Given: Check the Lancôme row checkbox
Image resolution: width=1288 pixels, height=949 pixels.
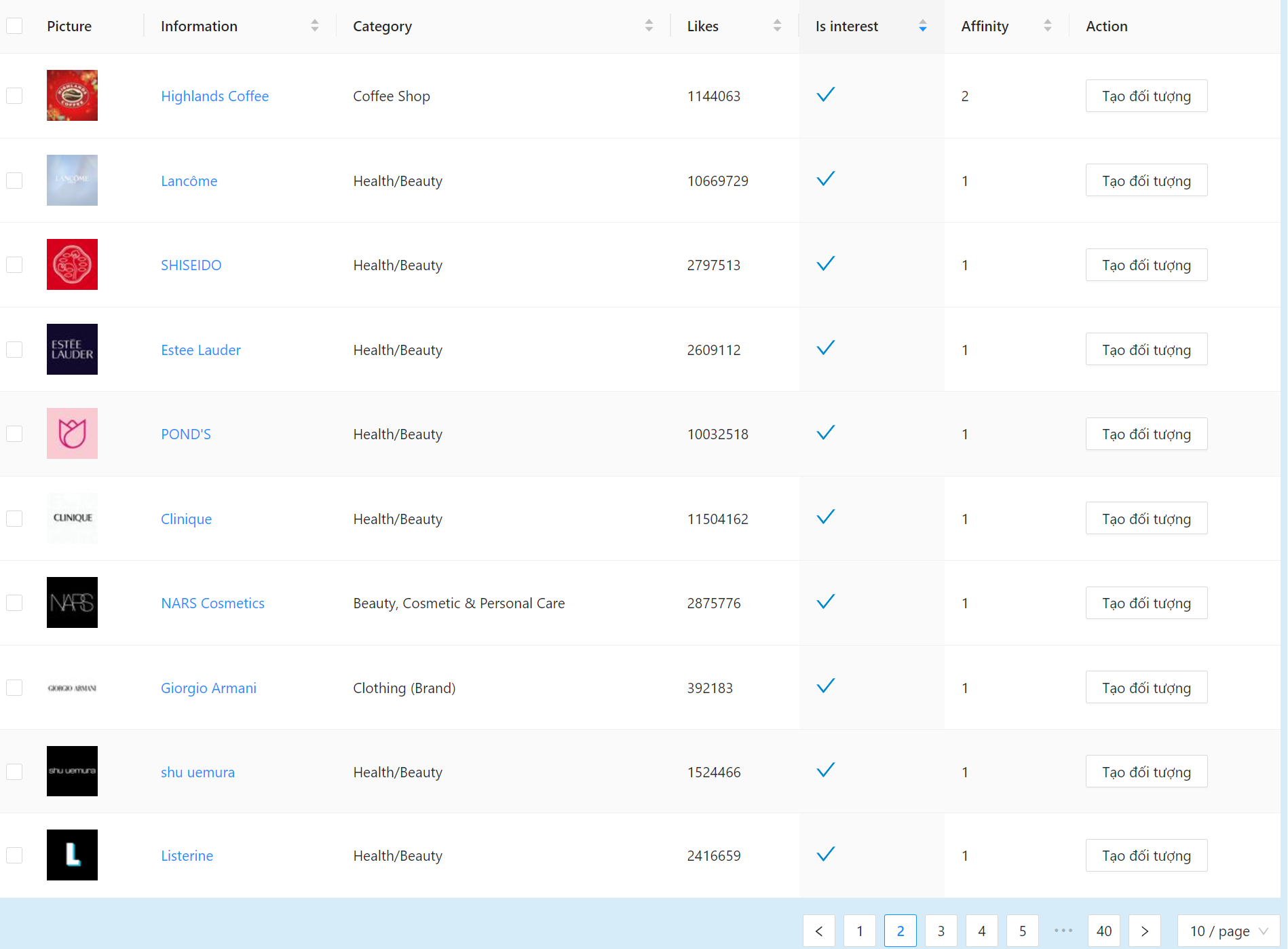Looking at the screenshot, I should pyautogui.click(x=14, y=181).
